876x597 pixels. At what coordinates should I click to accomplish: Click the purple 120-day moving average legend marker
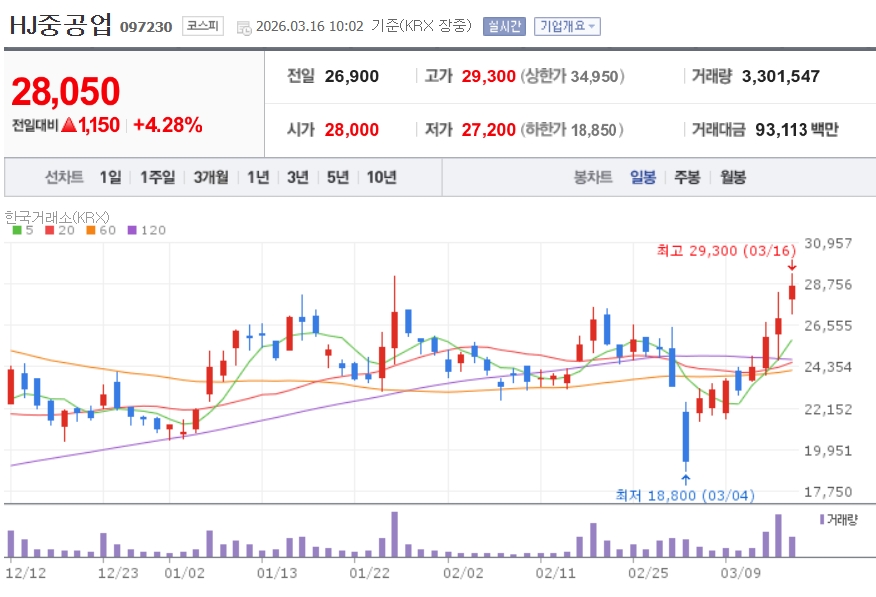click(132, 230)
